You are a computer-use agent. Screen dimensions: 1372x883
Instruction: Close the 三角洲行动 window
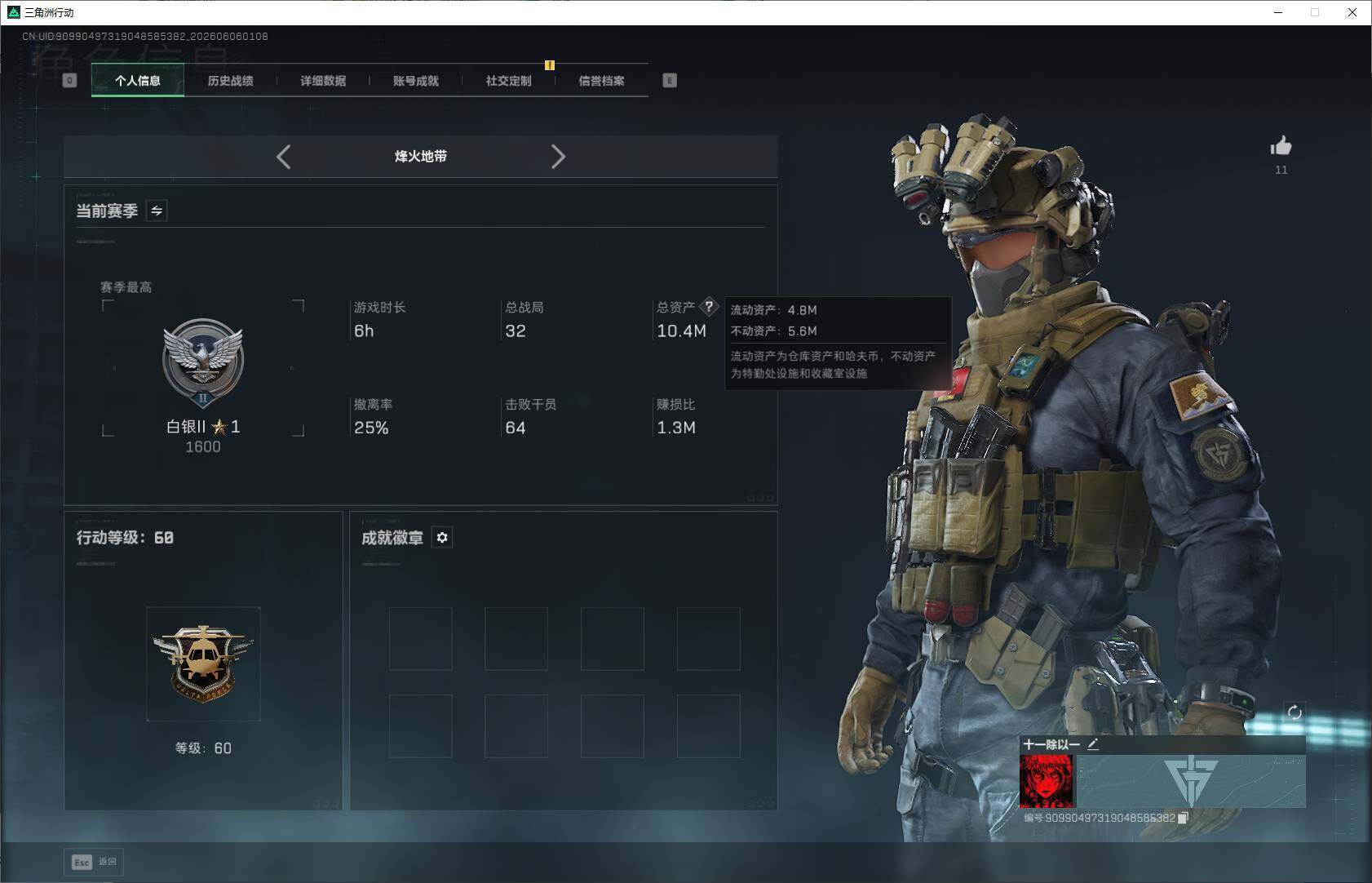coord(1352,12)
